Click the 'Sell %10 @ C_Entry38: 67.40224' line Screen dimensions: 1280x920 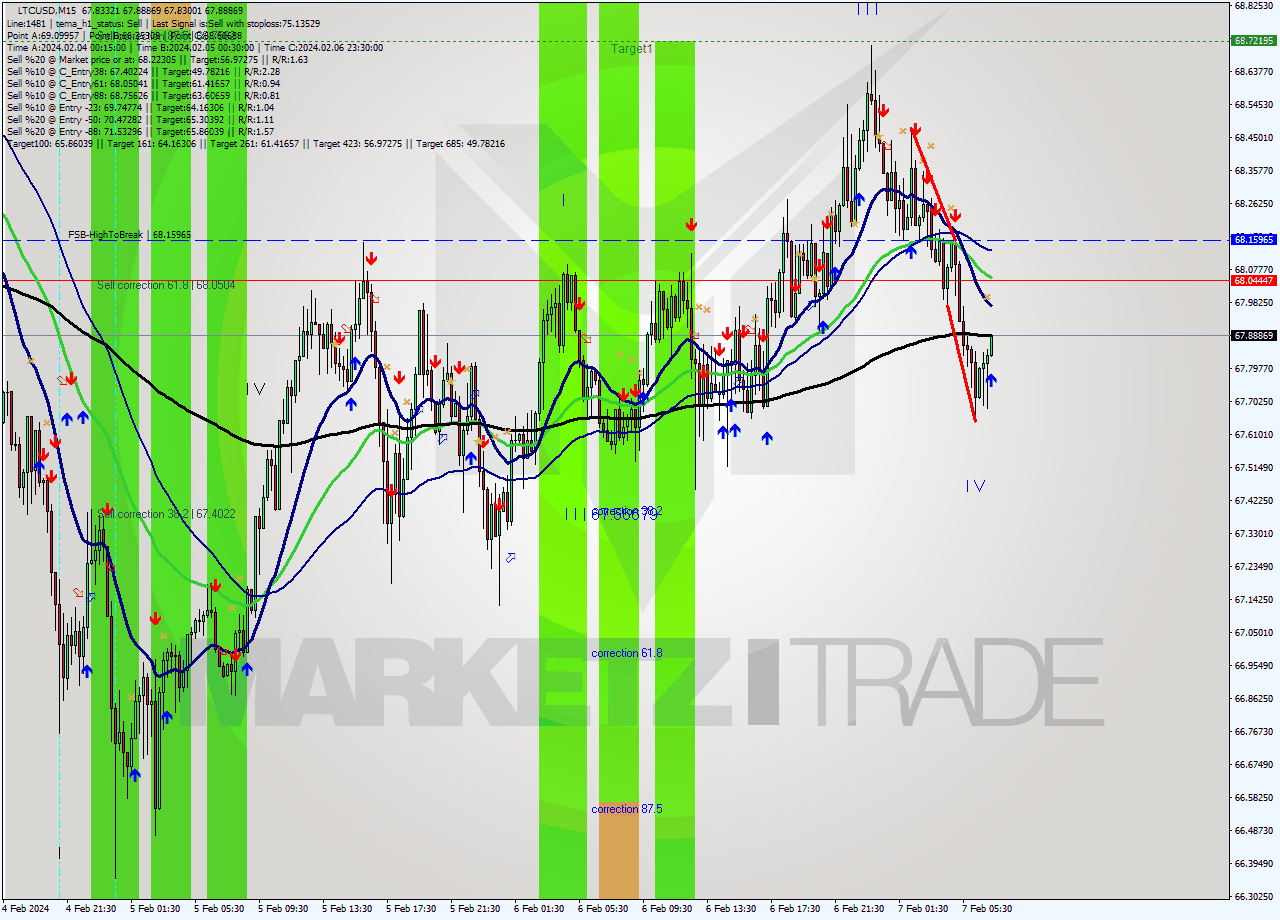coord(143,71)
